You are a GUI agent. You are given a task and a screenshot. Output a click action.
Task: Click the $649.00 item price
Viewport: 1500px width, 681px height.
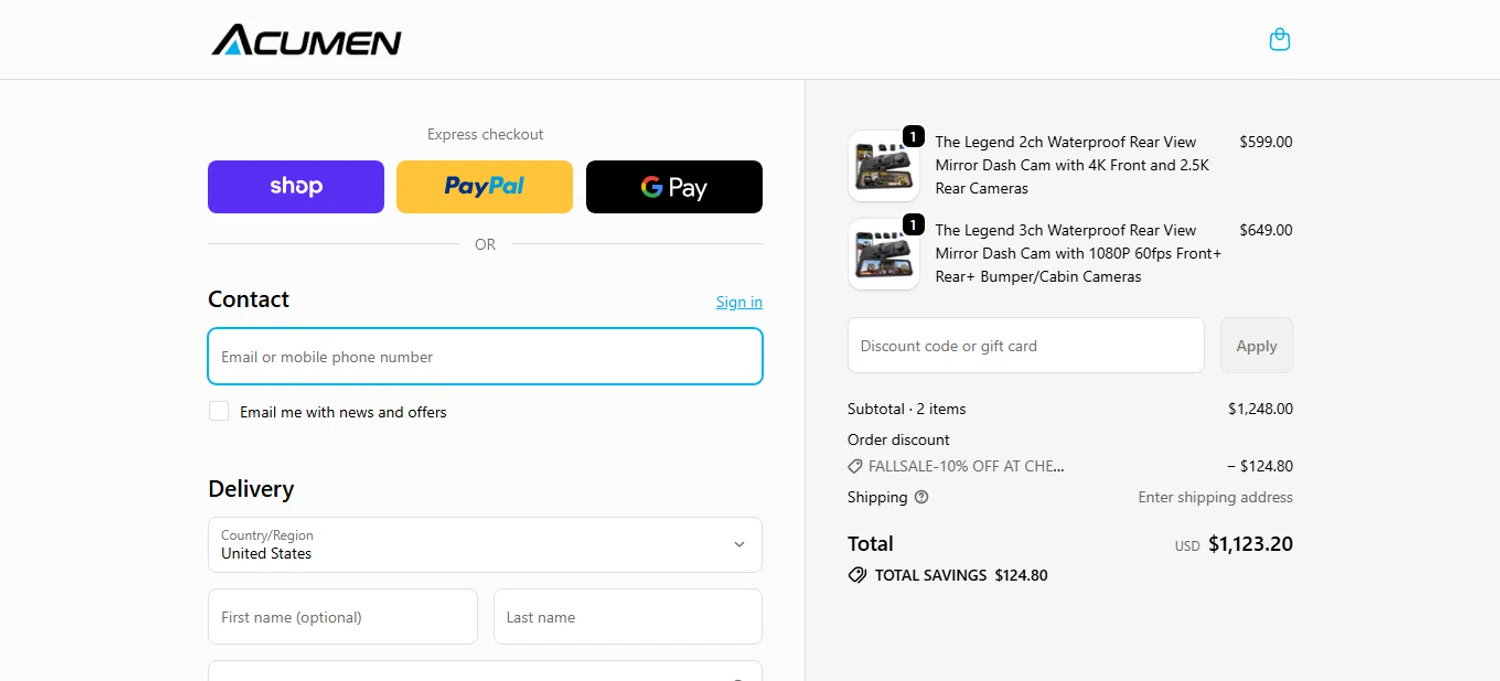(x=1265, y=230)
